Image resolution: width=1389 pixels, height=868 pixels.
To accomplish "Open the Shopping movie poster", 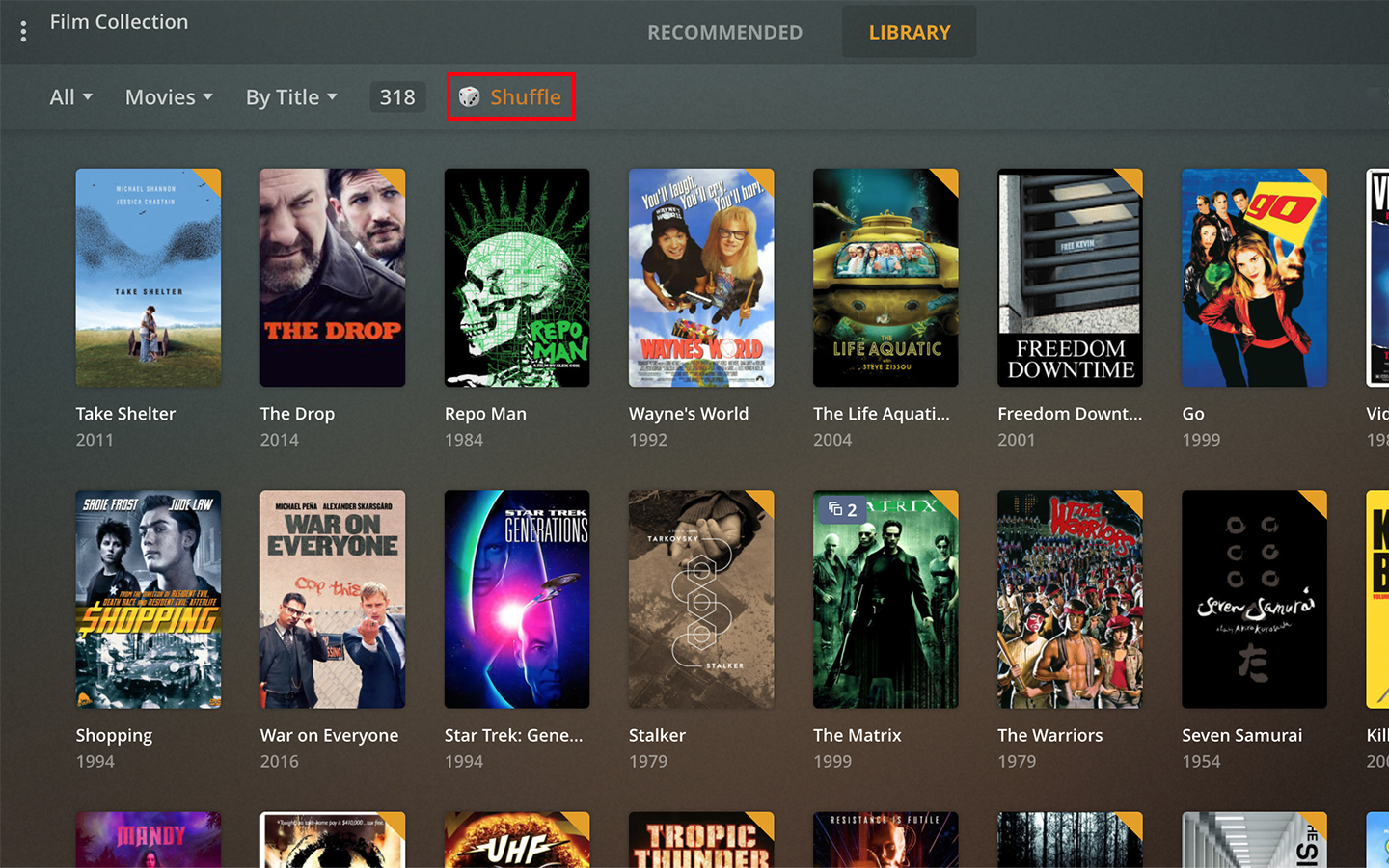I will click(x=149, y=599).
